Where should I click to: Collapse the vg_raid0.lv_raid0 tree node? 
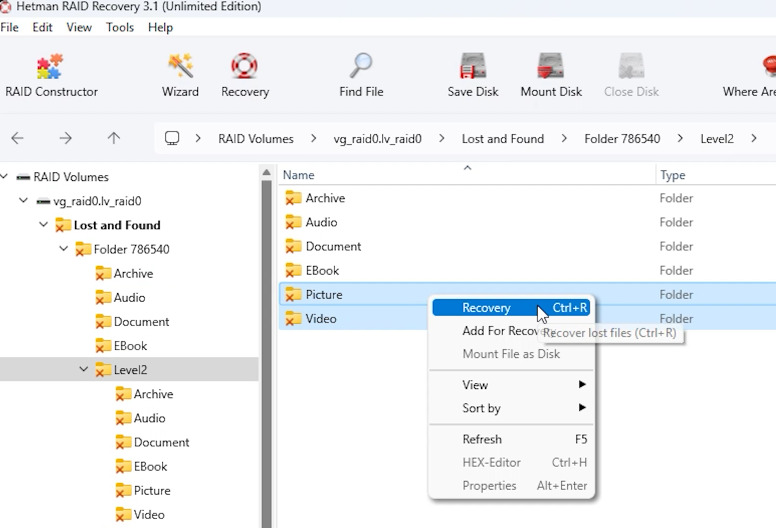coord(23,201)
